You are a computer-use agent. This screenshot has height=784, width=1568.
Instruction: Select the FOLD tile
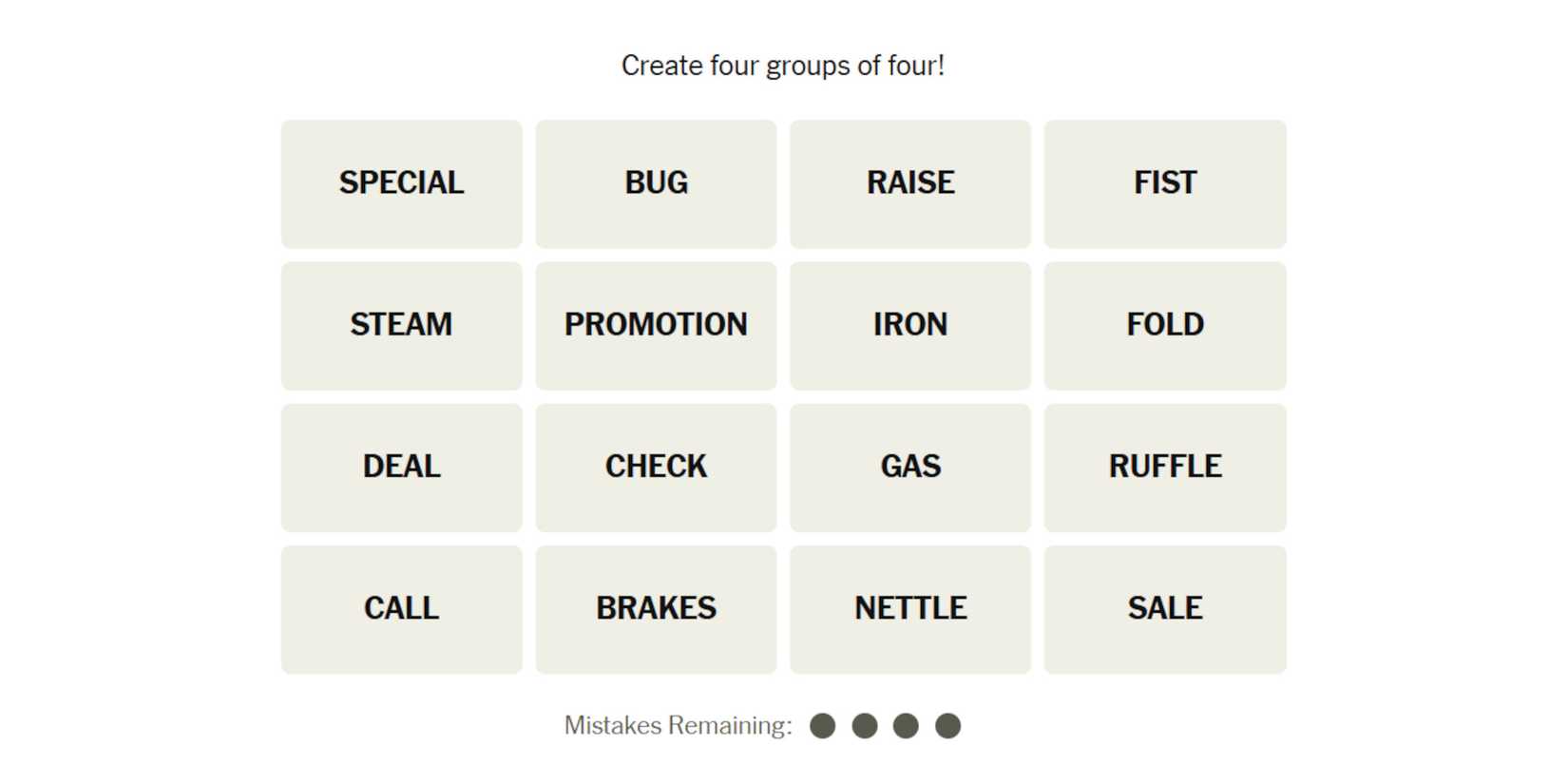coord(1164,325)
